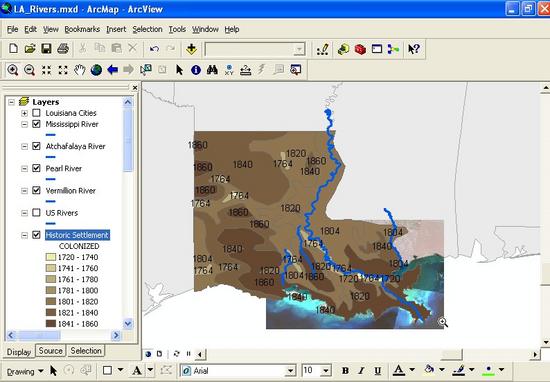Close the table of contents panel
The width and height of the screenshot is (550, 382).
(135, 87)
